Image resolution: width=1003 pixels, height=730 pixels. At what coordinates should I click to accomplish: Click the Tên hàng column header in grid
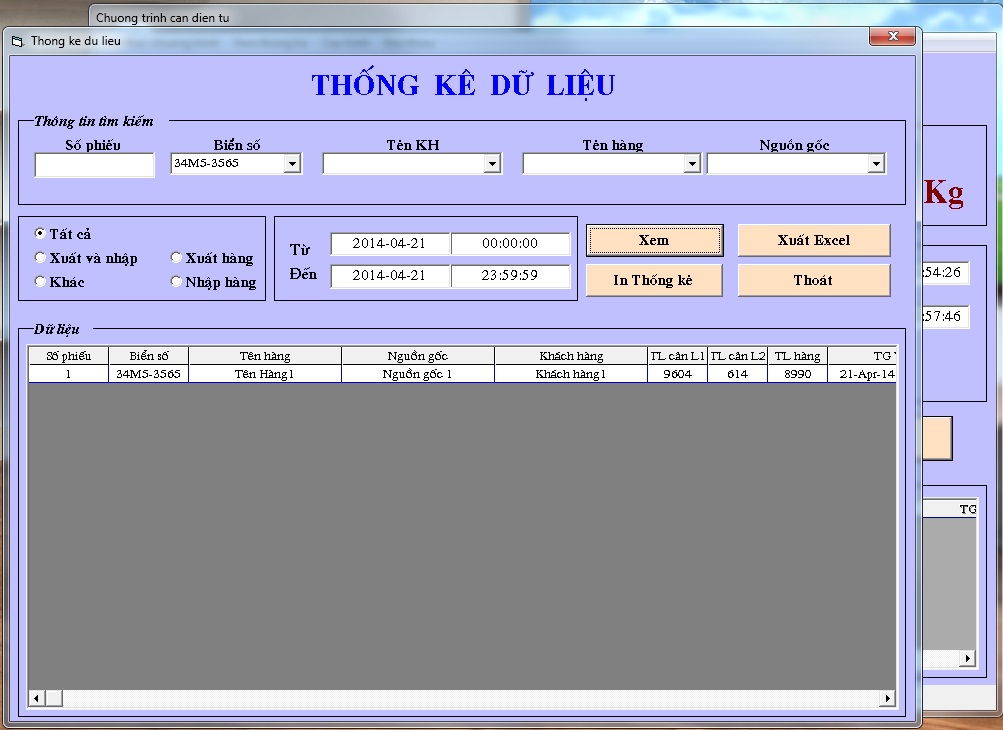pos(265,356)
